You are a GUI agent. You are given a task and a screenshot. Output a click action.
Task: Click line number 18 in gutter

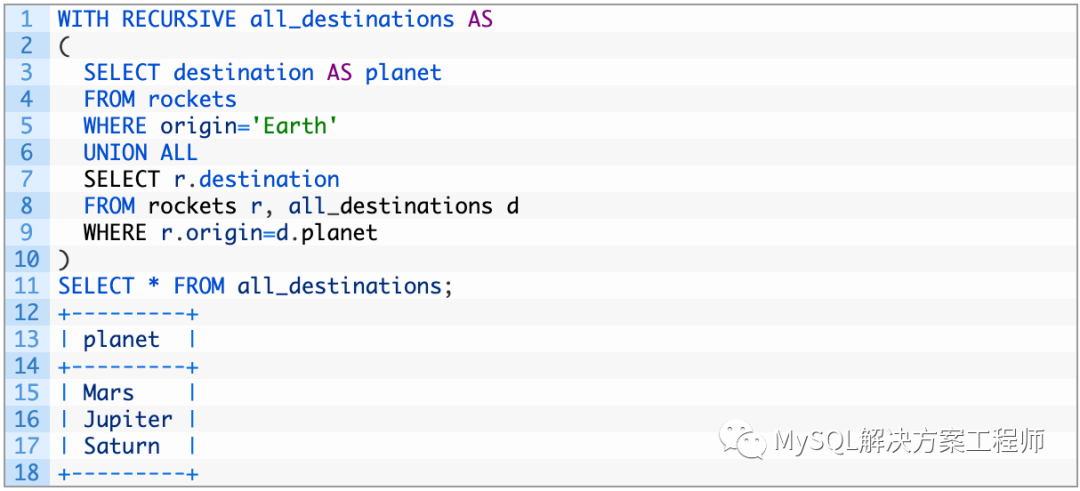(26, 473)
